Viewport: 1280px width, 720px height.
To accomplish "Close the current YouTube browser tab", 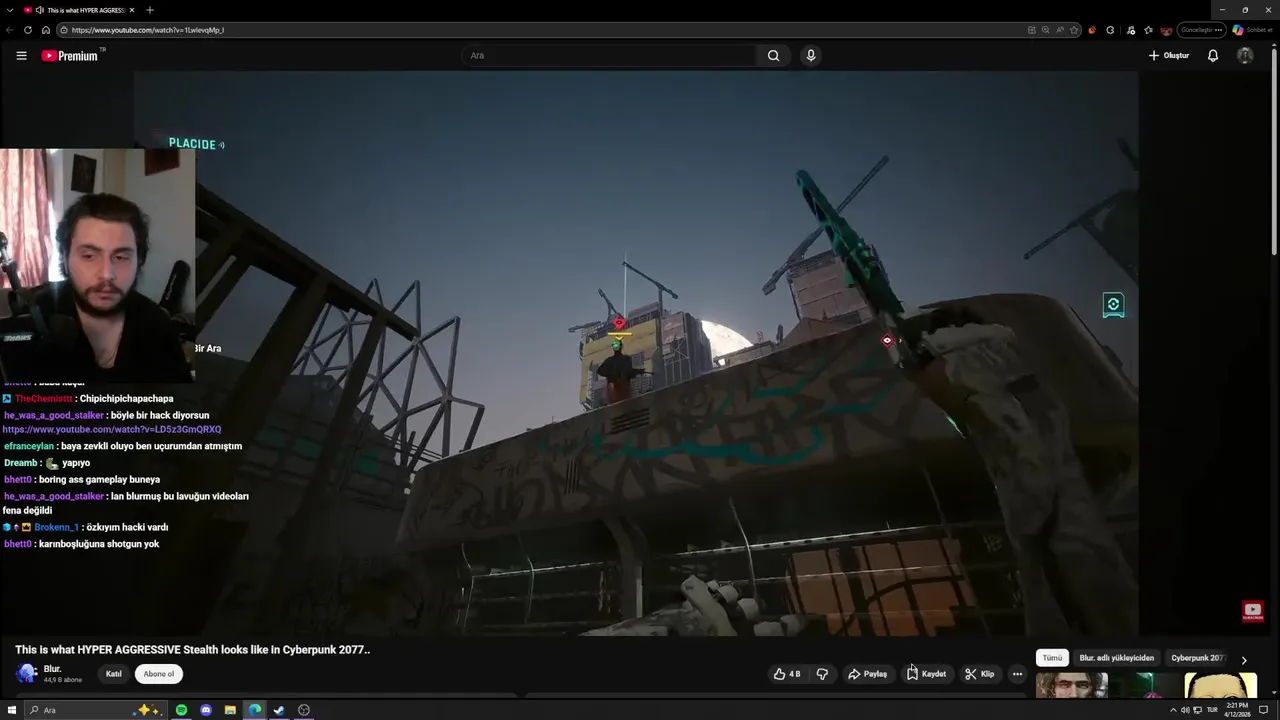I will click(x=132, y=10).
